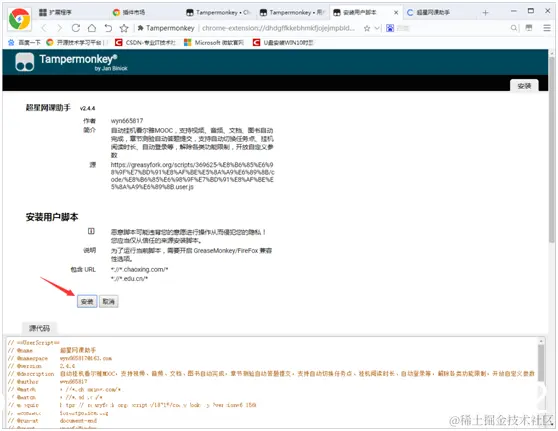Click the greasyfork.org source URL text
Viewport: 558px width, 431px height.
tap(192, 176)
